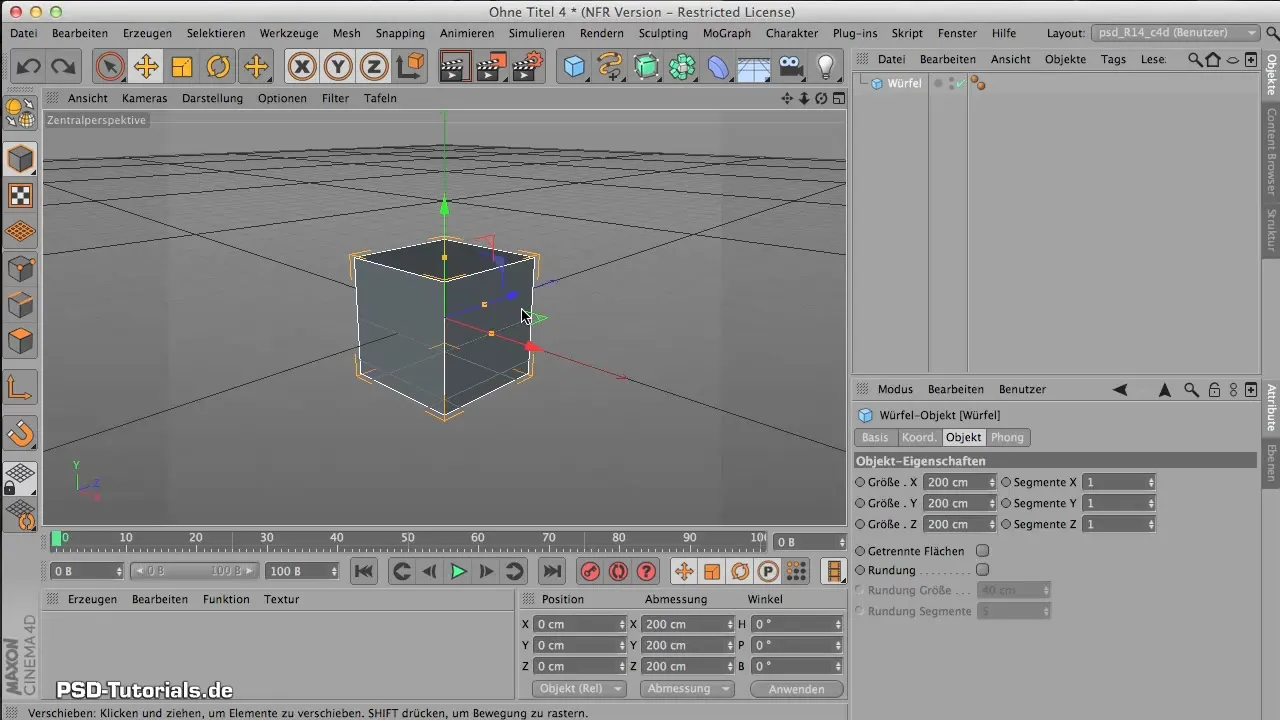Screen dimensions: 1280x720
Task: Open the spline tools icon
Action: (610, 67)
